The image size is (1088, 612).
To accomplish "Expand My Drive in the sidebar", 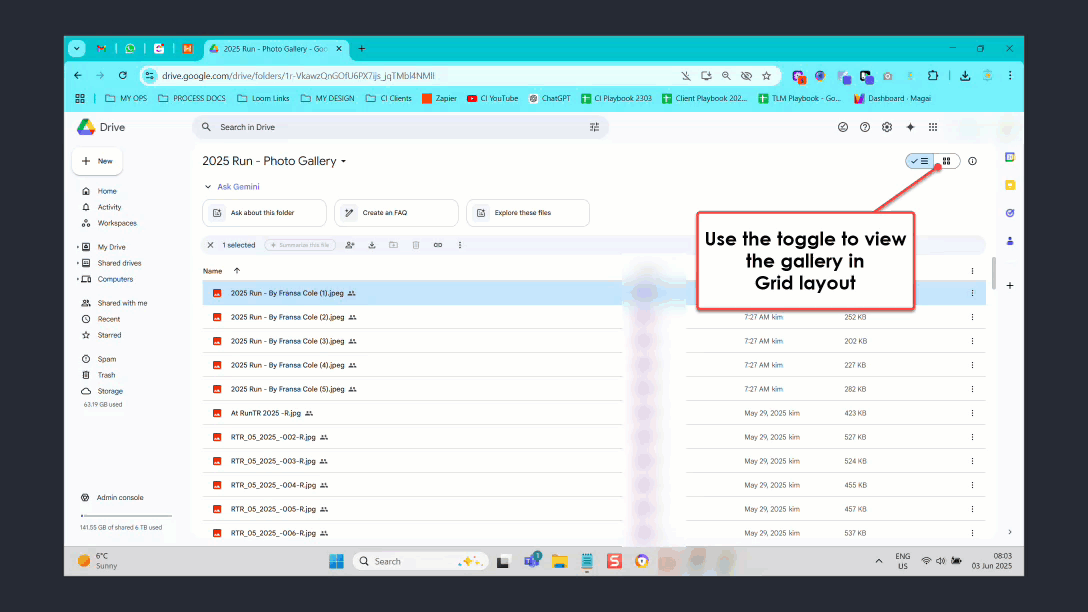I will pos(77,247).
